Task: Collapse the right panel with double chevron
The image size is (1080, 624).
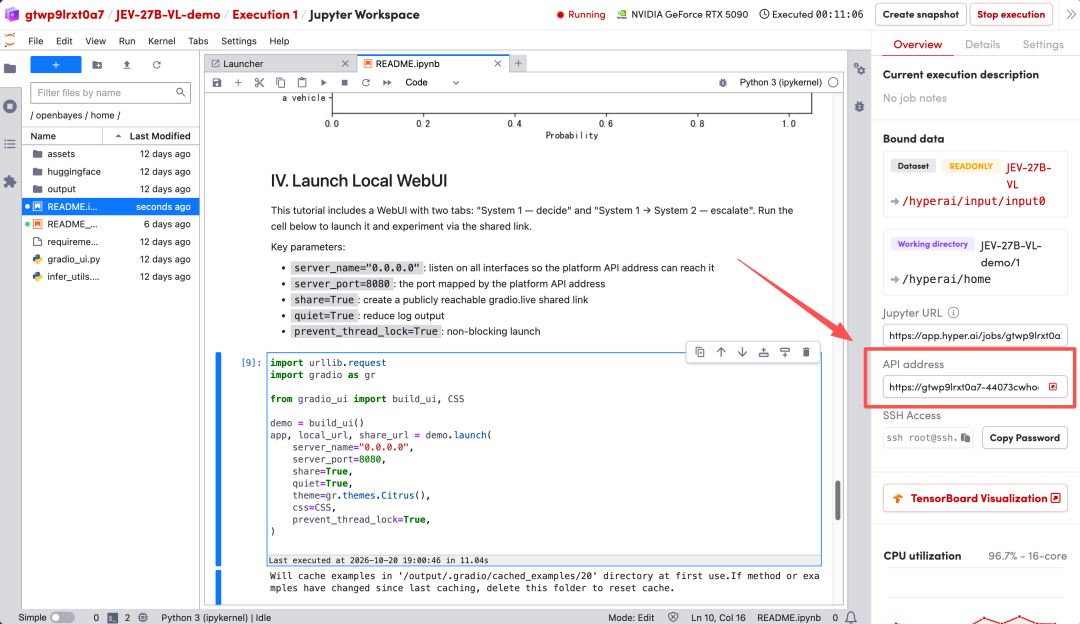Action: tap(1071, 14)
